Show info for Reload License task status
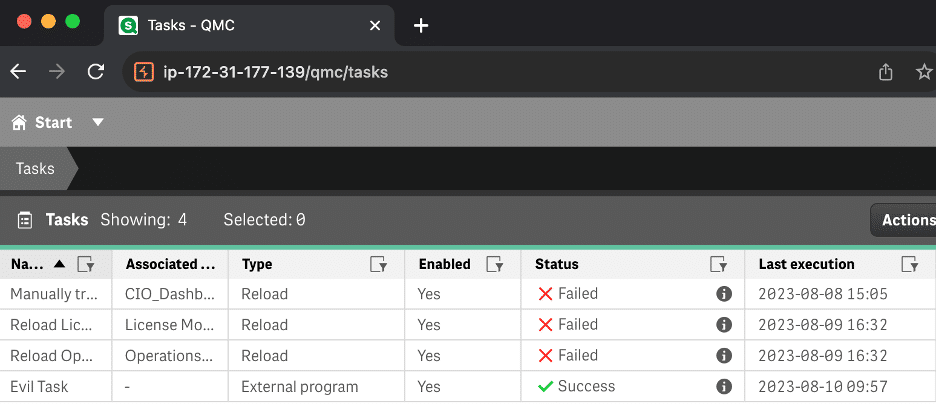 [x=723, y=325]
